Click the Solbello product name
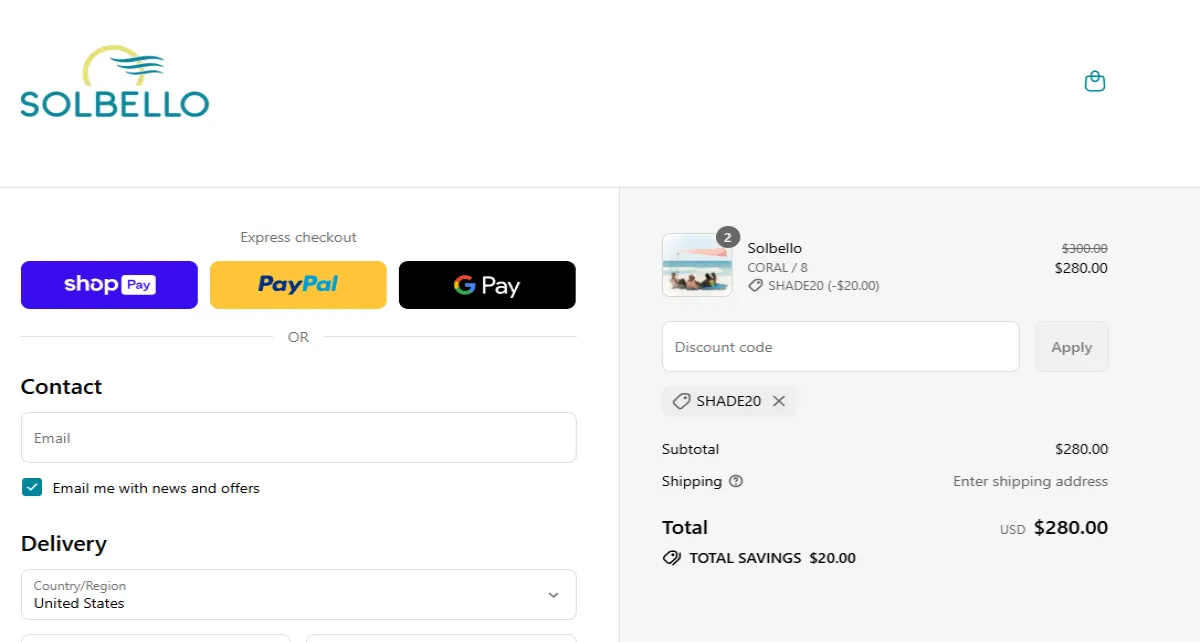1200x642 pixels. (x=774, y=248)
